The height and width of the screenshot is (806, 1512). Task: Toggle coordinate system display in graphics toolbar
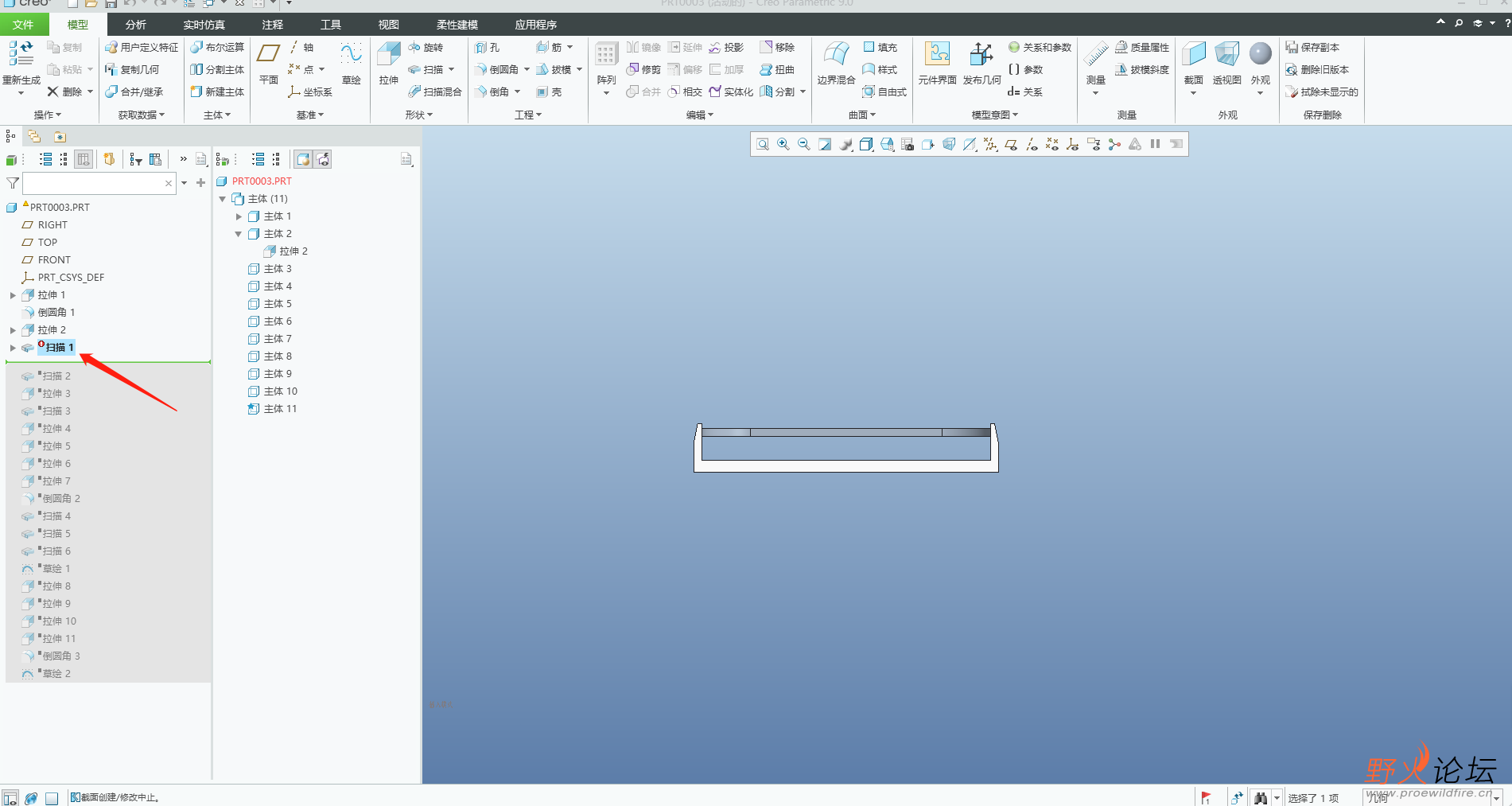pyautogui.click(x=1073, y=144)
